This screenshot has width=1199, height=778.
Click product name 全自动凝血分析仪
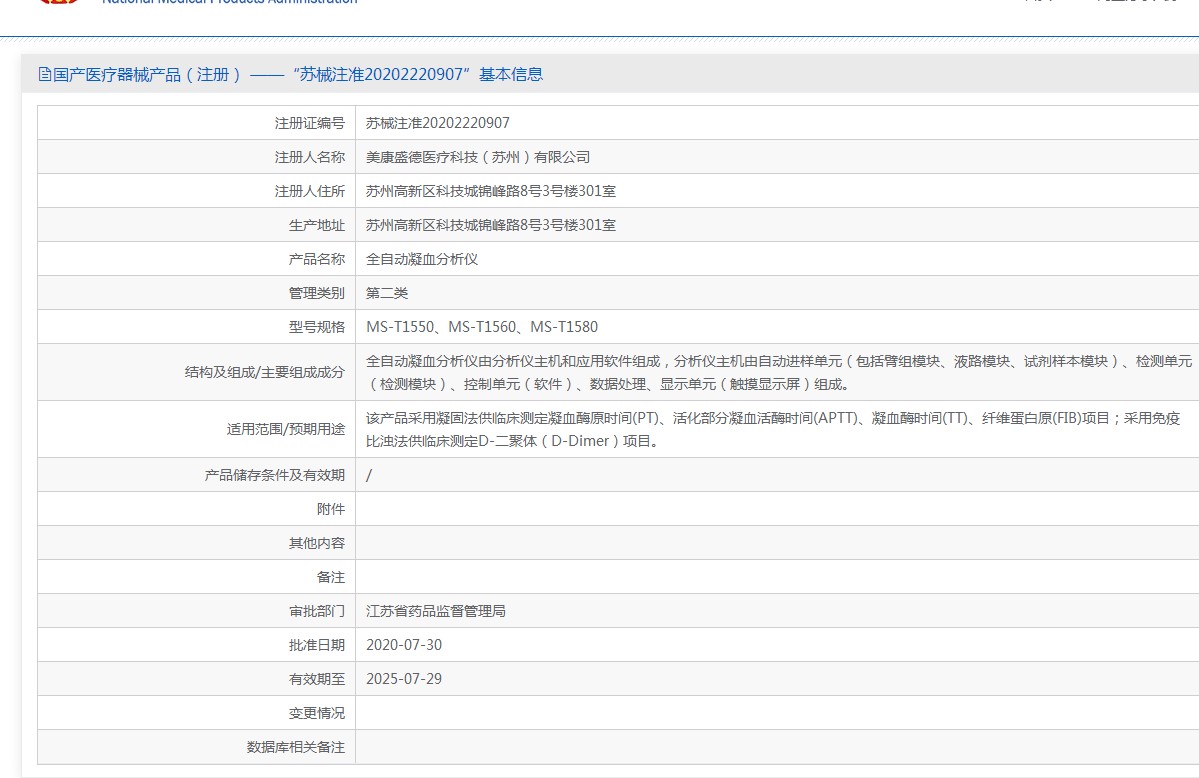tap(422, 259)
